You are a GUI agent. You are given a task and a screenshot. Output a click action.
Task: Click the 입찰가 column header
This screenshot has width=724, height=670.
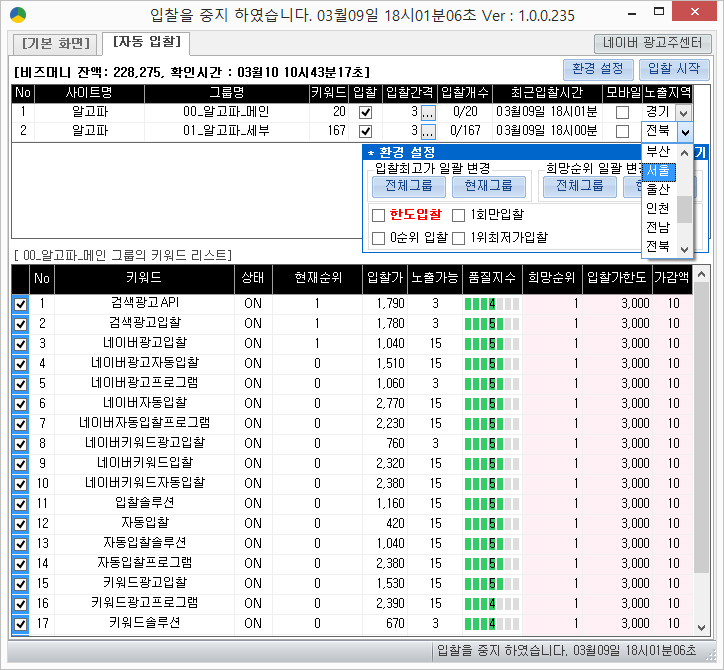pyautogui.click(x=385, y=278)
